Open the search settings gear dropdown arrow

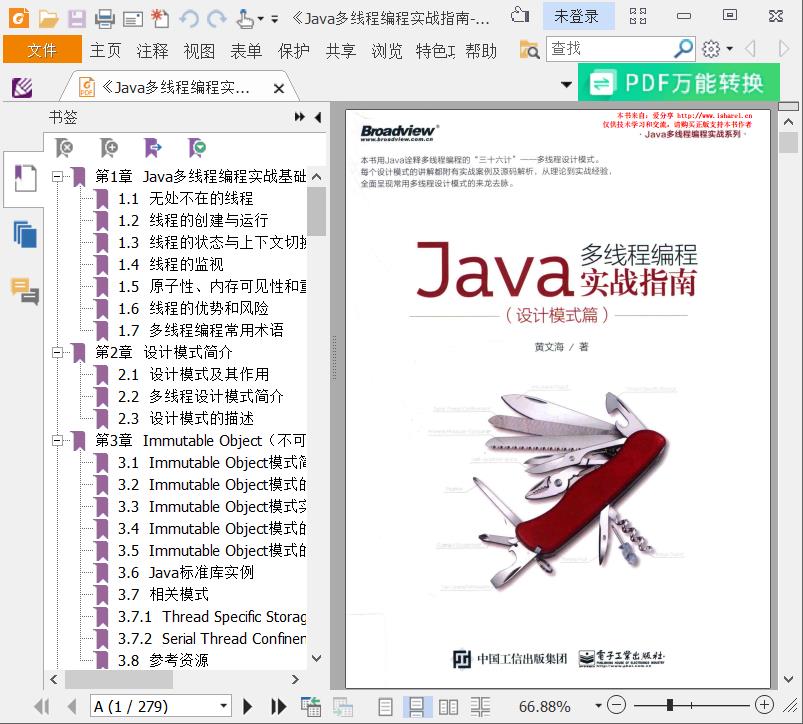click(730, 49)
